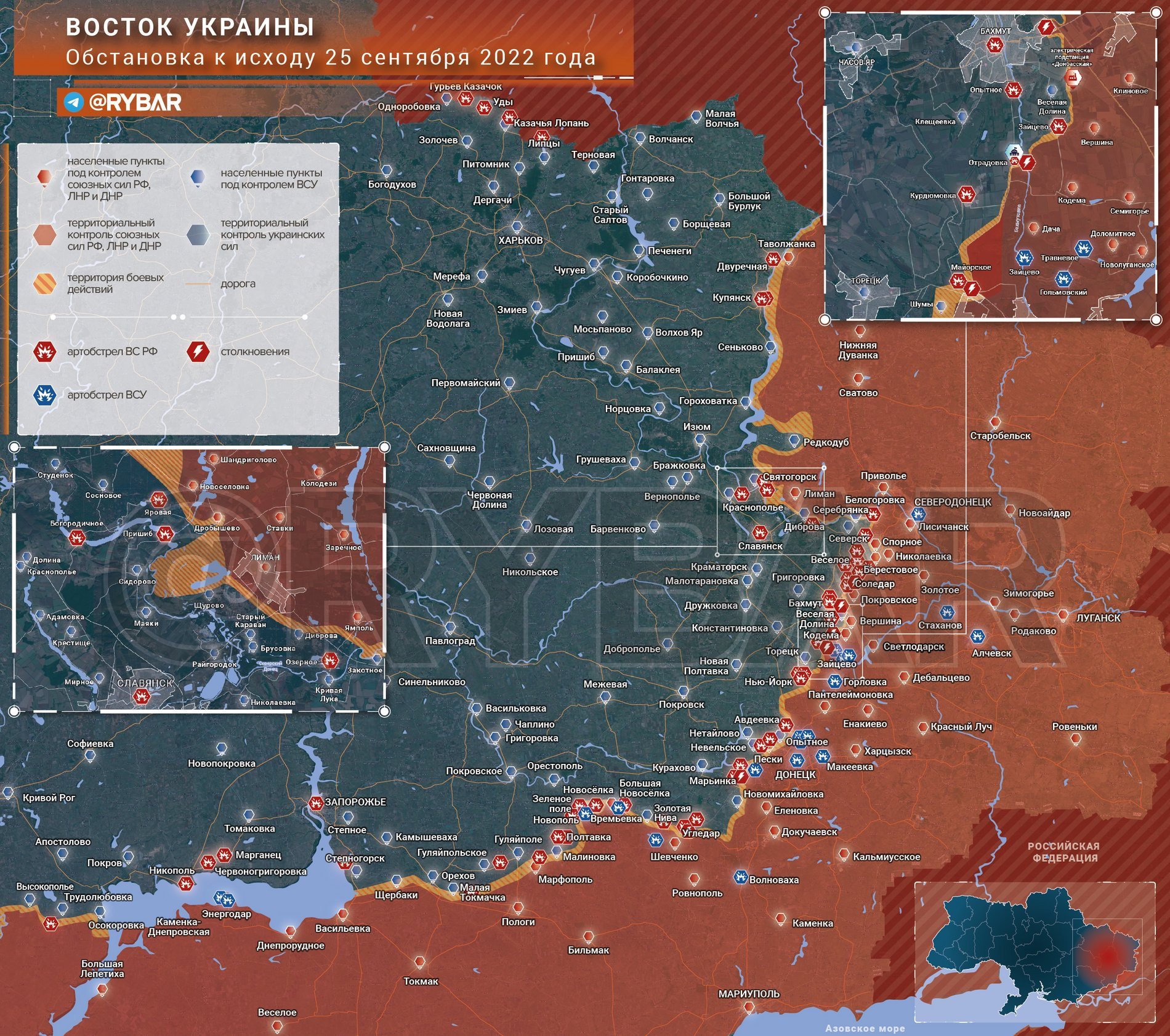Click the red shelling icon at Курдюмовка
The width and height of the screenshot is (1170, 1036).
pyautogui.click(x=967, y=195)
